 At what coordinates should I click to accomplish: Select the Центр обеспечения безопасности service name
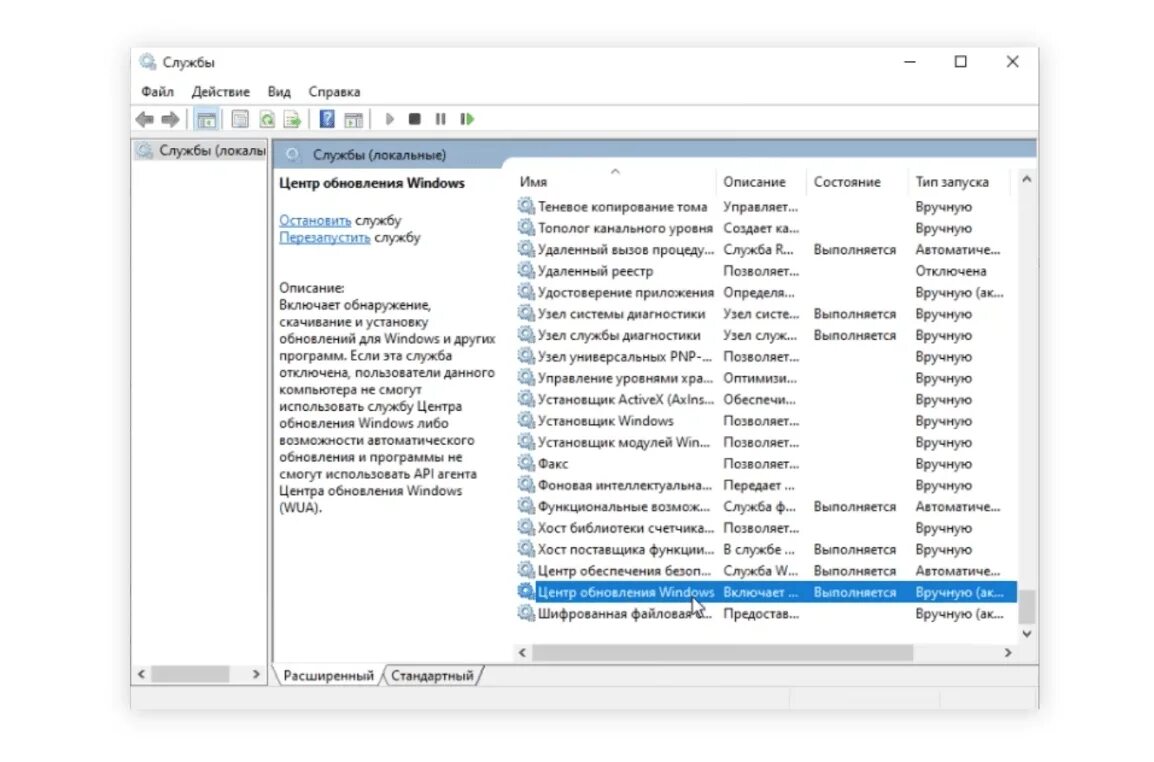click(624, 570)
